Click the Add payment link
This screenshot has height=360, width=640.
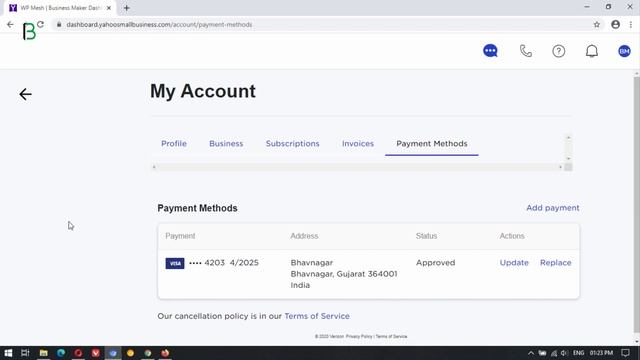553,208
